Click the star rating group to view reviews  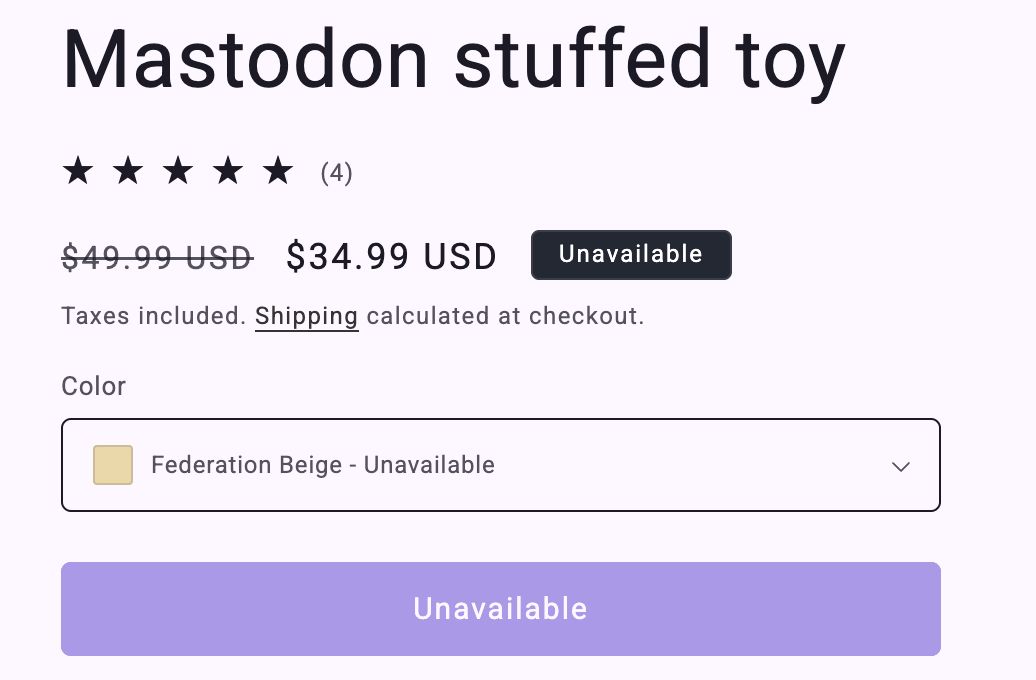click(x=178, y=170)
